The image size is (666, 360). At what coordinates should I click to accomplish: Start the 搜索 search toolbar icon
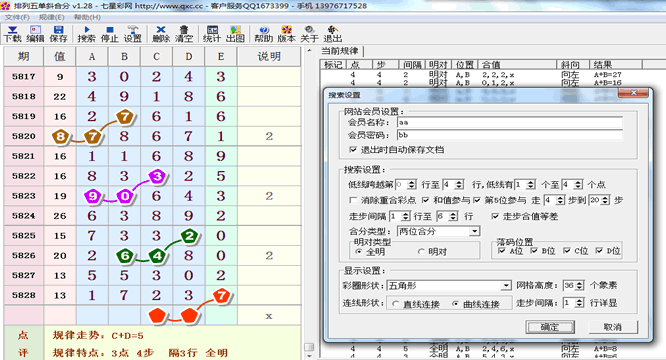tap(87, 34)
